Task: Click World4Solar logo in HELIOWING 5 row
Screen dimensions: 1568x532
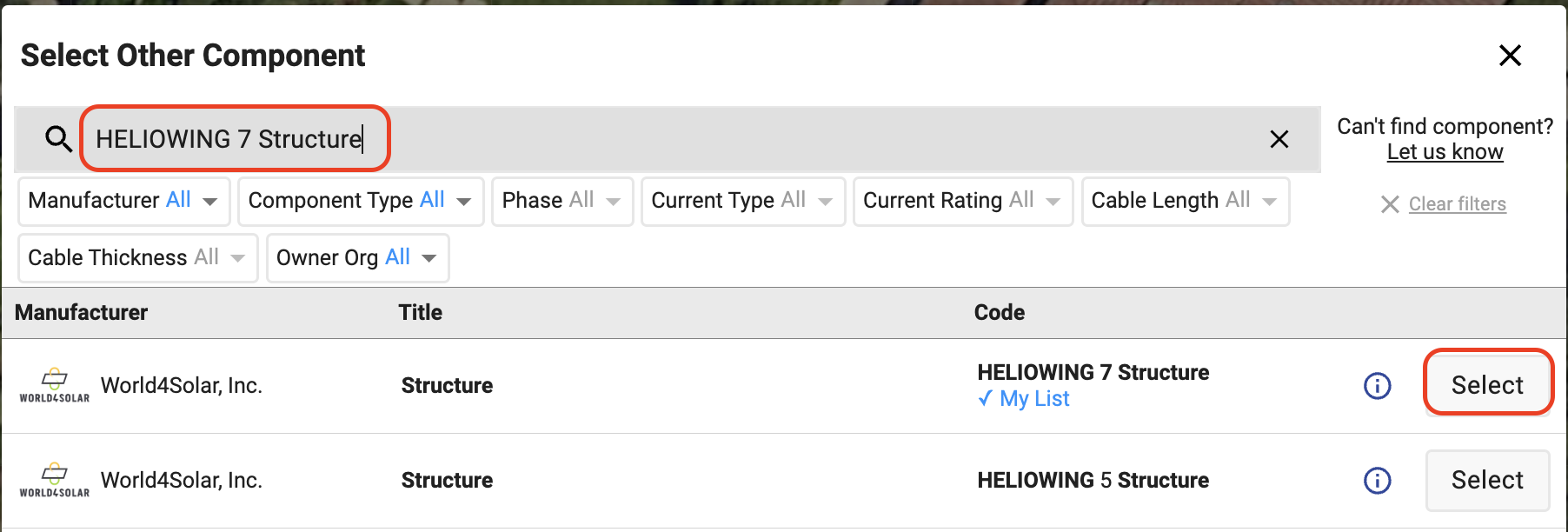Action: tap(54, 480)
